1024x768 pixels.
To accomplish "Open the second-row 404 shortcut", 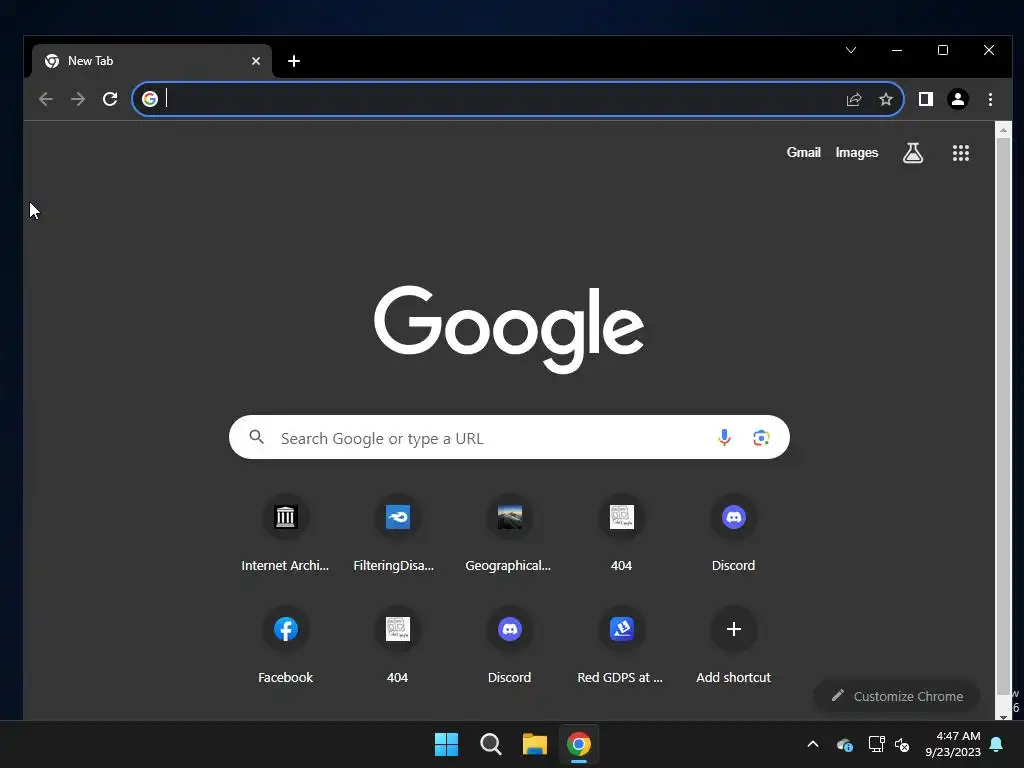I will pos(397,646).
